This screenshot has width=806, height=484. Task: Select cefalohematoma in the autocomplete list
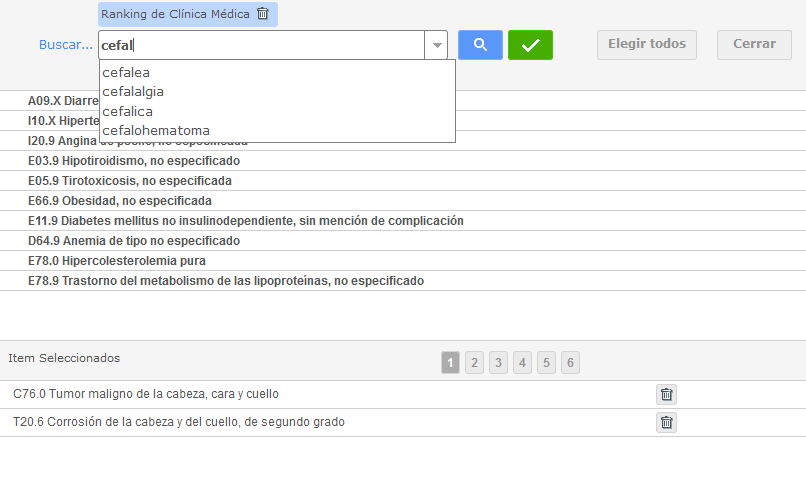click(x=156, y=130)
